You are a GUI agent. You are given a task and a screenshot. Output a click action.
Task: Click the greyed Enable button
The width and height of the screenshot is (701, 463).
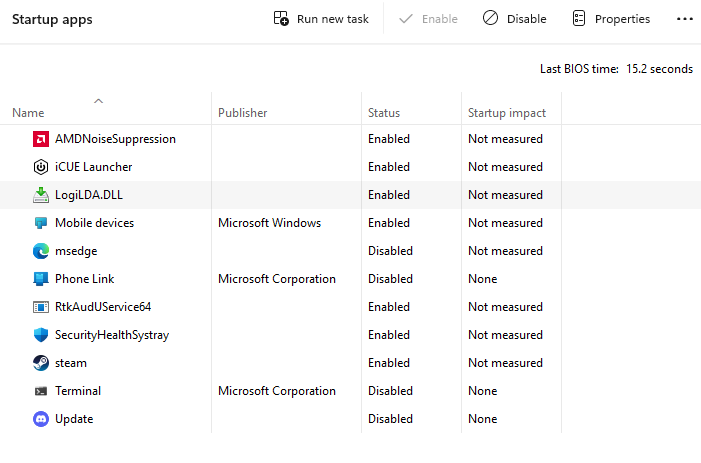(x=428, y=19)
